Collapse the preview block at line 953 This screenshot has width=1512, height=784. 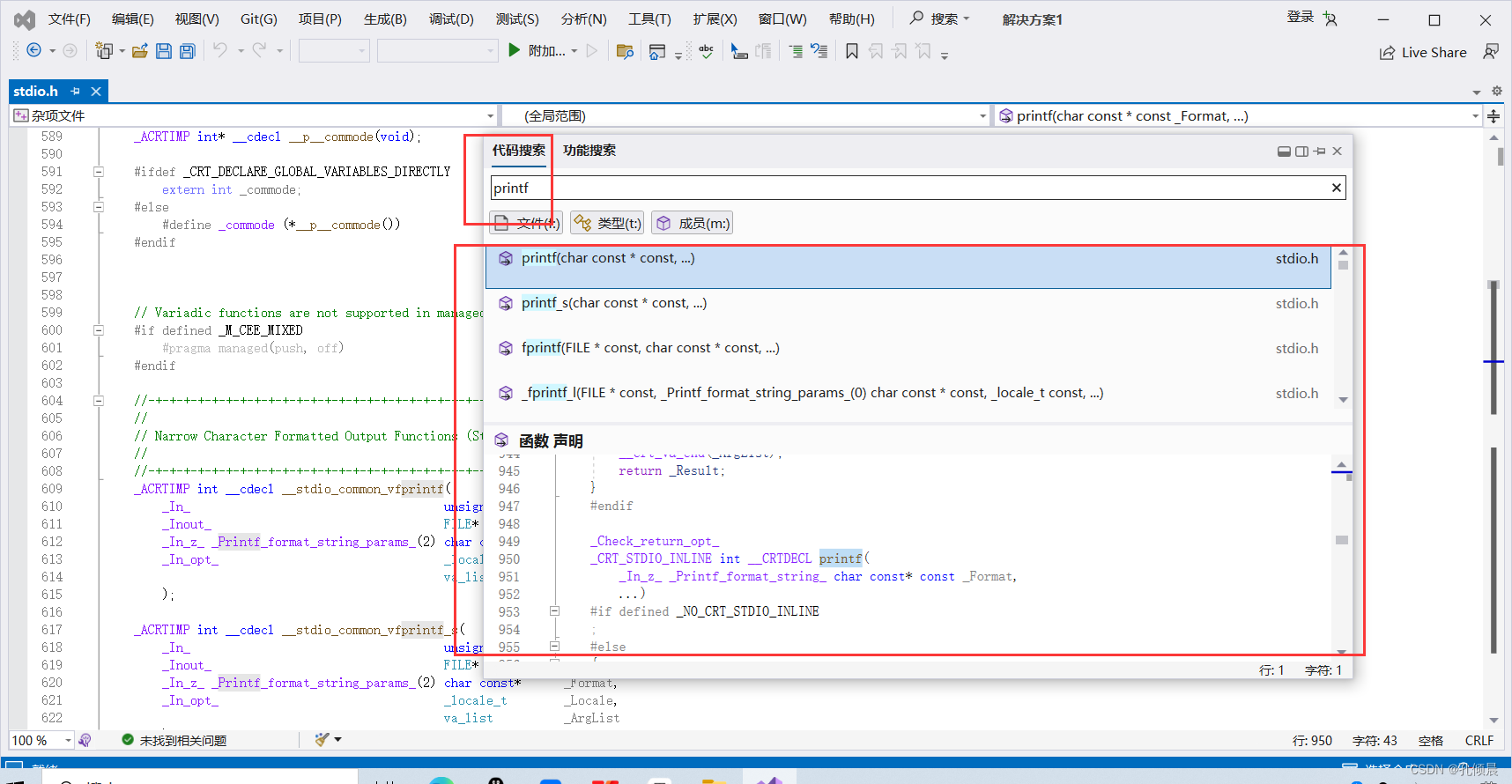point(554,610)
